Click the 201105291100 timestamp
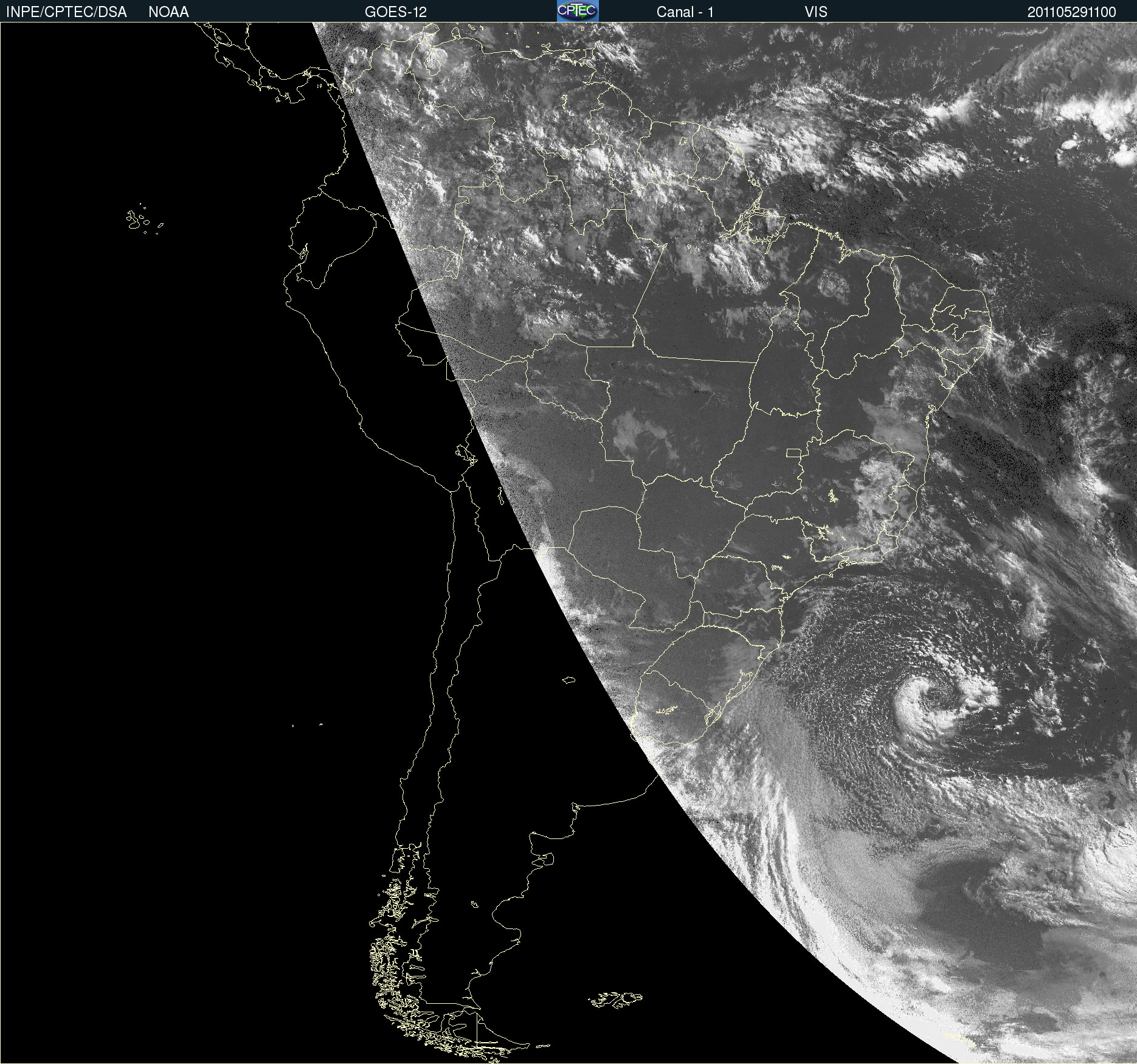 [x=1072, y=12]
